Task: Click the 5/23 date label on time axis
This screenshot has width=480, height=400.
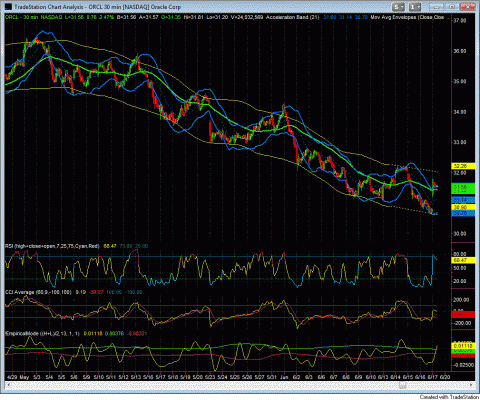Action: tap(210, 377)
